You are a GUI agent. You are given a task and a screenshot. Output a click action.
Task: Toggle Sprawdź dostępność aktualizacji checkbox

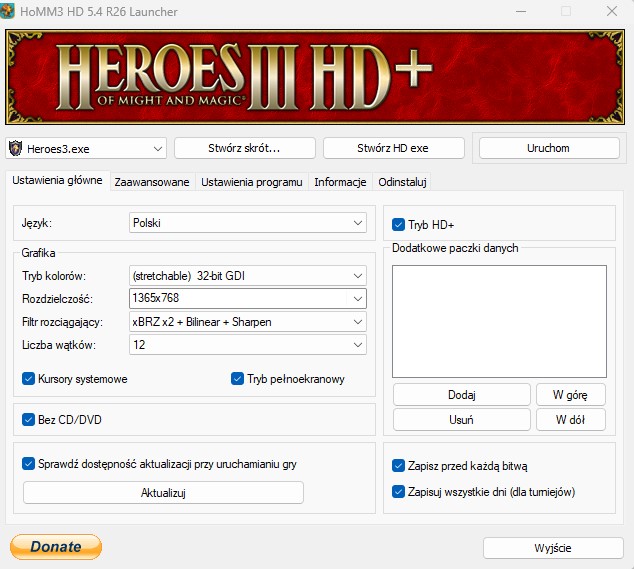tap(28, 464)
